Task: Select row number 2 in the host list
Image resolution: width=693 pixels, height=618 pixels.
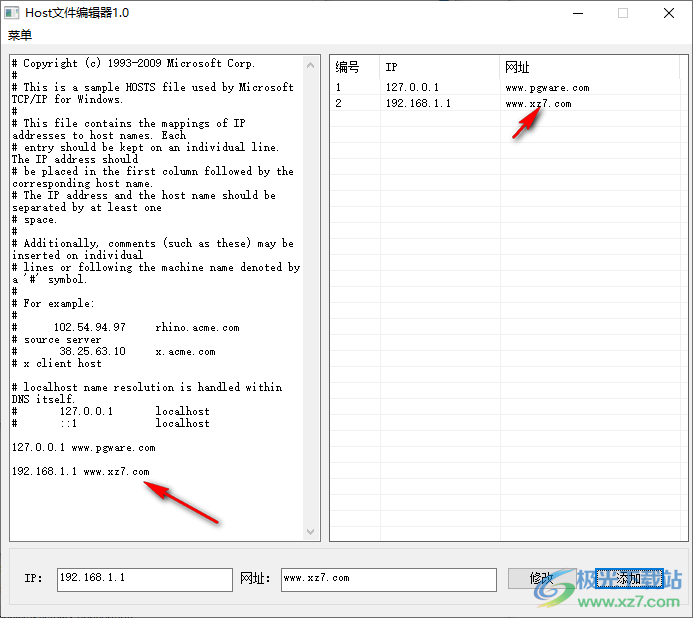Action: 339,104
